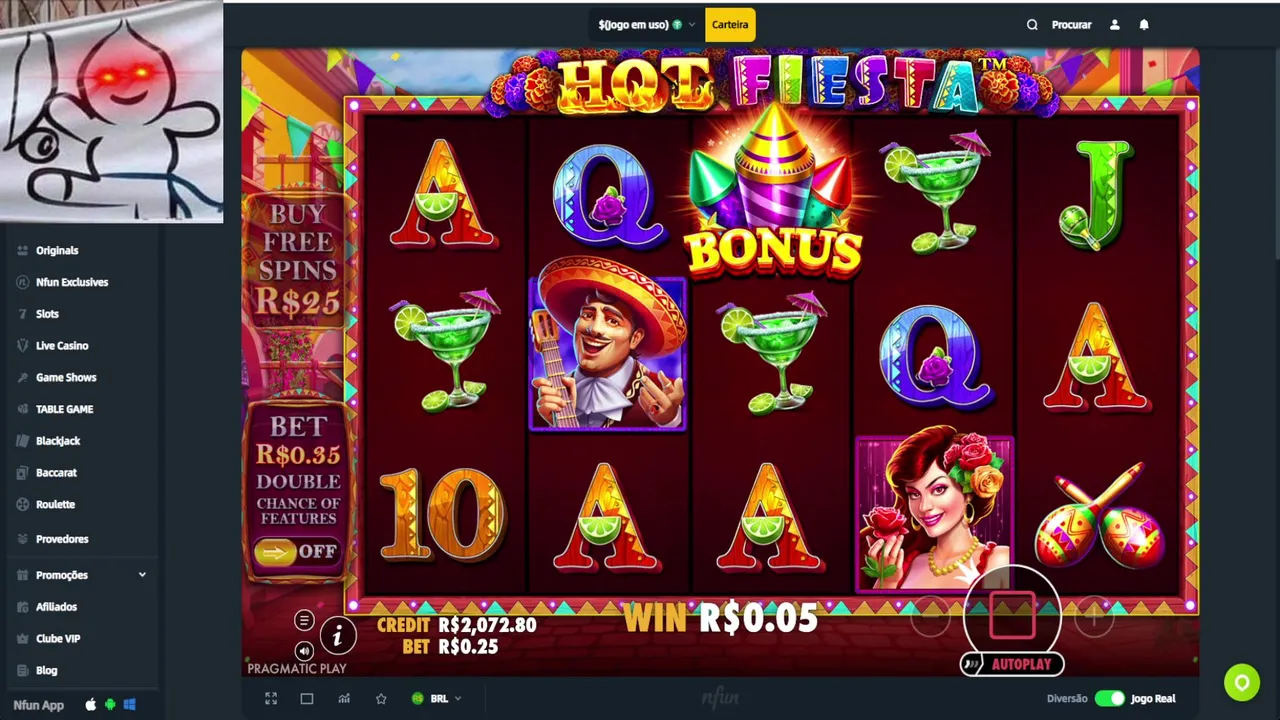1280x720 pixels.
Task: Open live stats chart icon
Action: point(344,699)
